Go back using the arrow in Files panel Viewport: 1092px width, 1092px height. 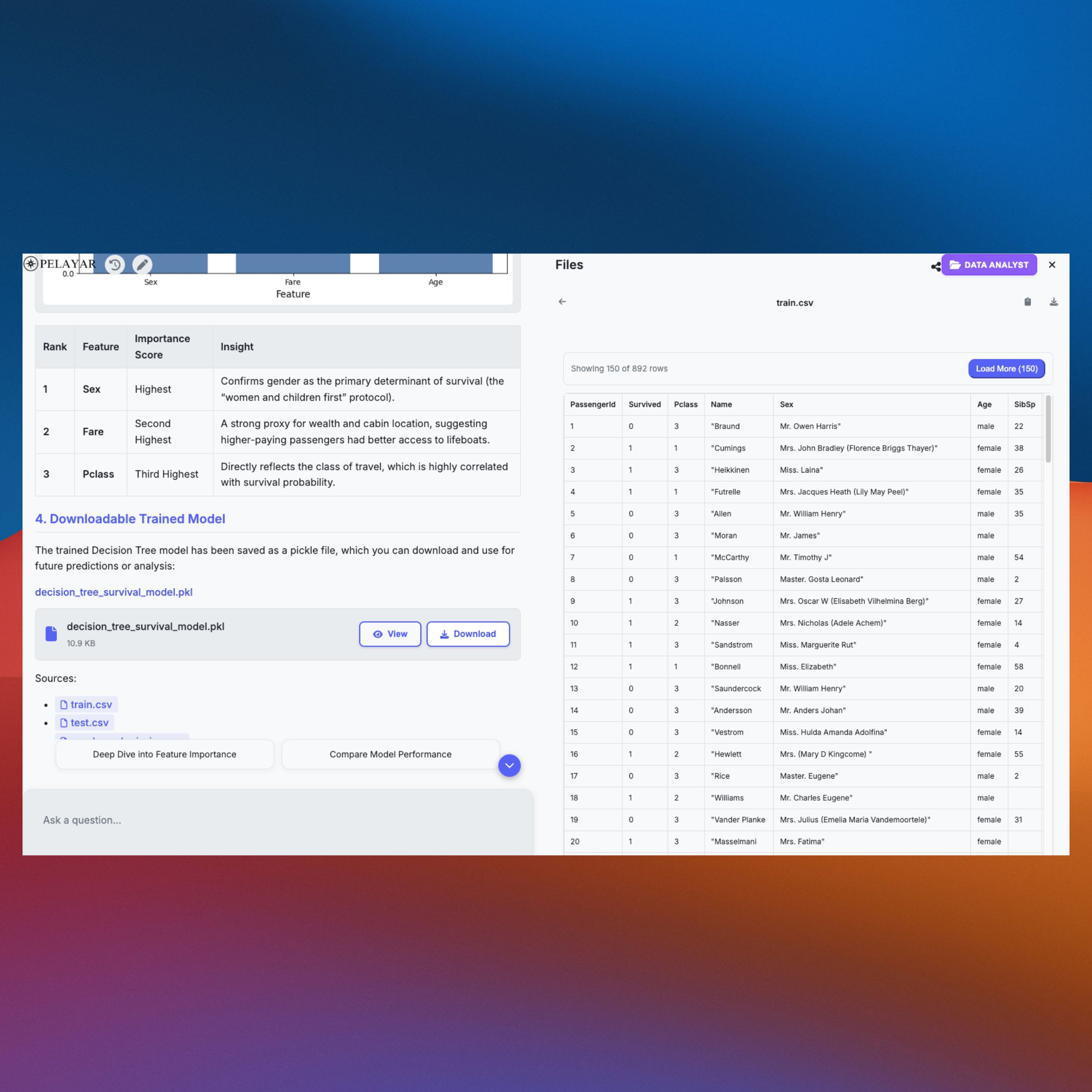(x=563, y=302)
